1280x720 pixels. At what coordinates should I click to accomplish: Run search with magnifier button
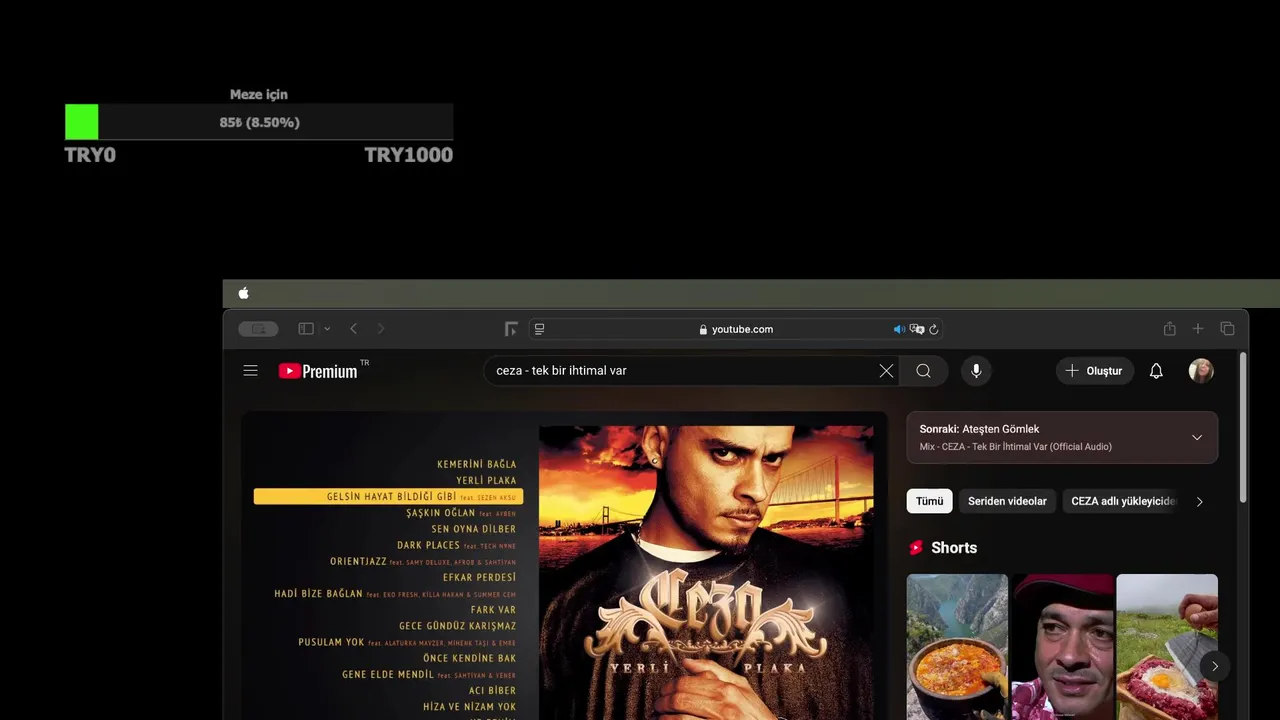(x=923, y=371)
